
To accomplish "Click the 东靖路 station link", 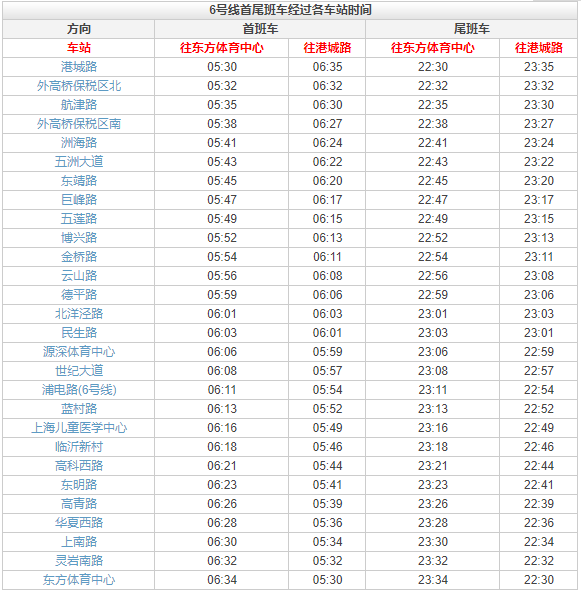I will pos(79,181).
